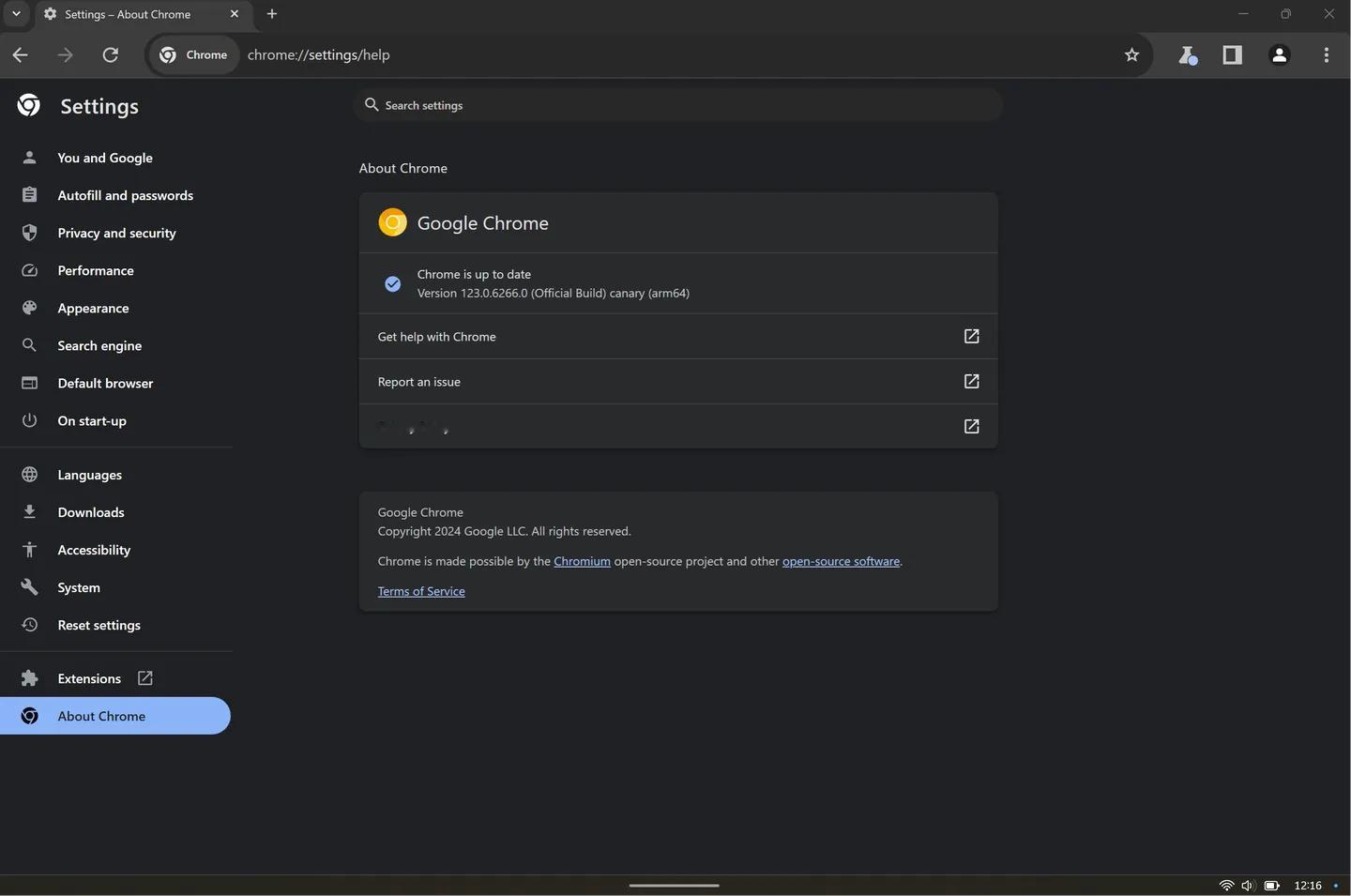Screen dimensions: 1351x896
Task: Click the On start-up power icon
Action: pyautogui.click(x=29, y=420)
